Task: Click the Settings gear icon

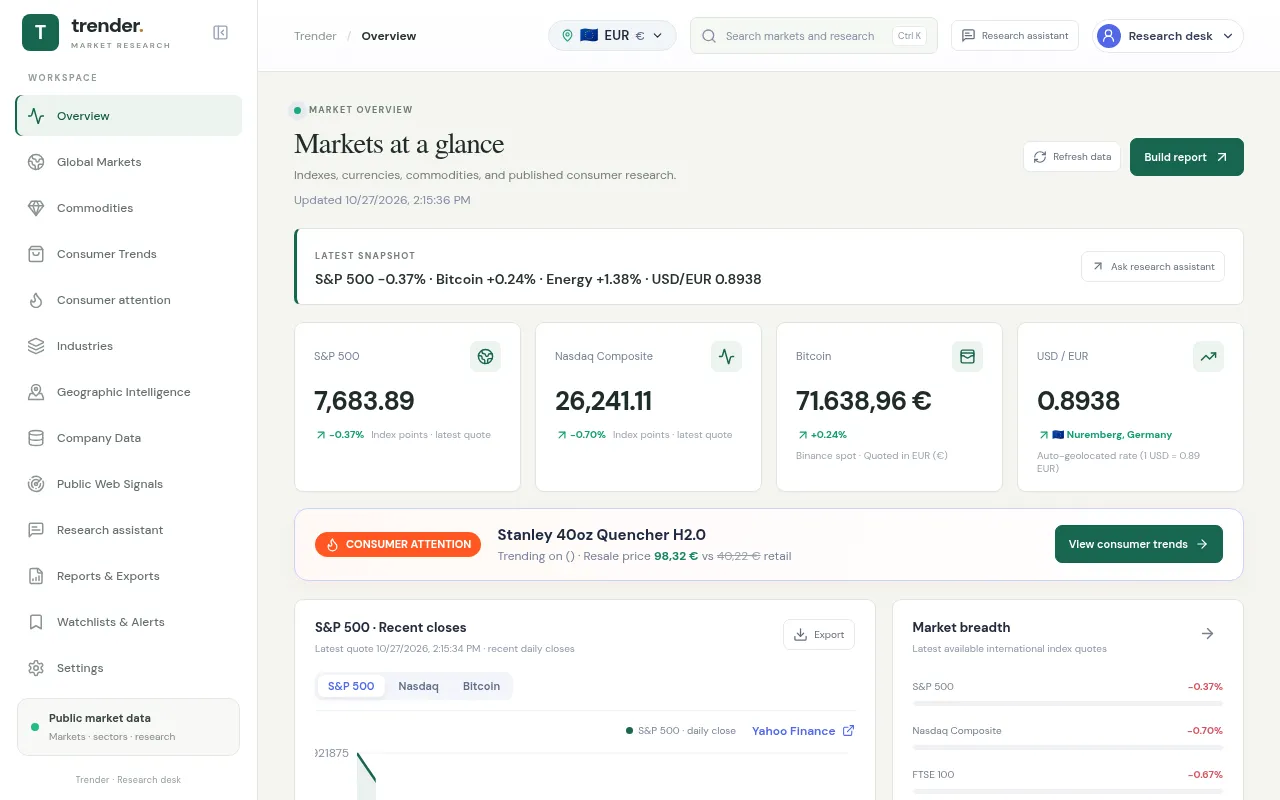Action: [x=36, y=668]
